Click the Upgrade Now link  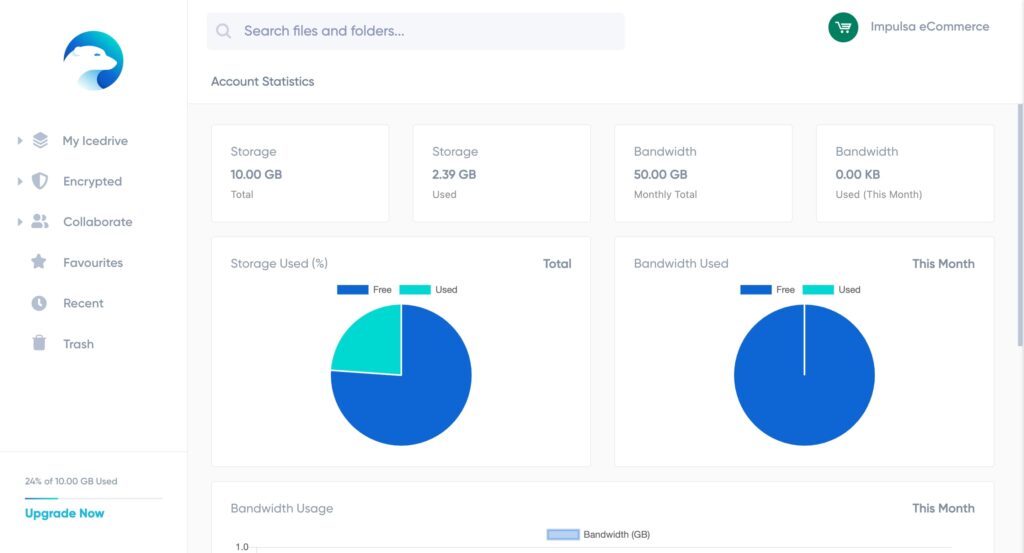[x=64, y=513]
